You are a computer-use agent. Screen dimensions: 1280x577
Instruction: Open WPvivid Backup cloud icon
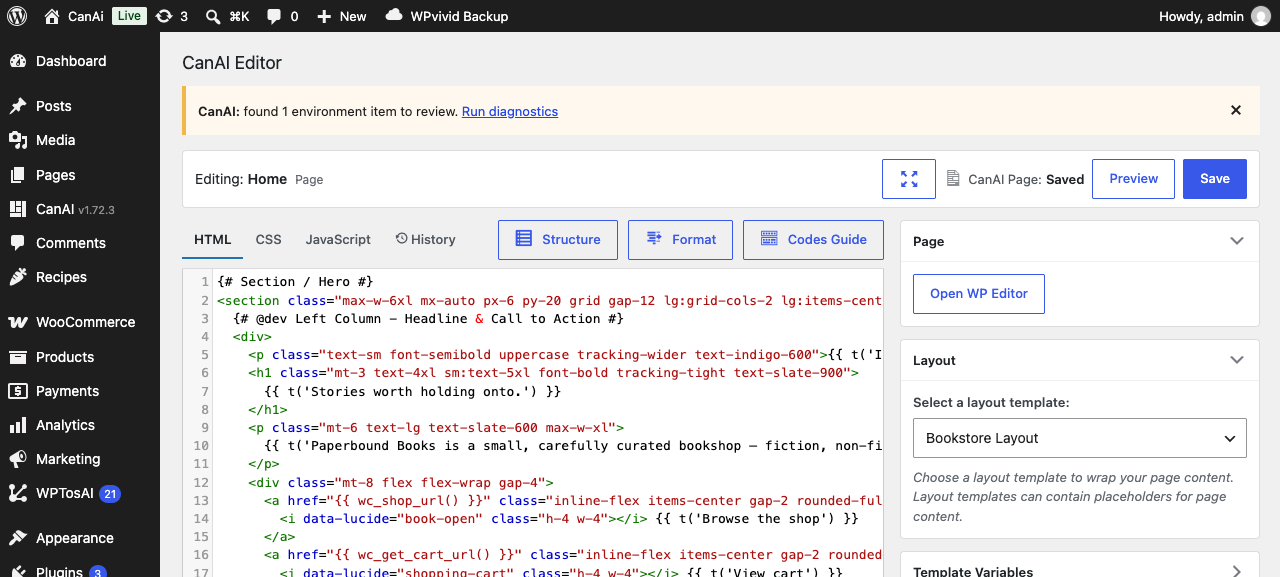click(x=394, y=16)
